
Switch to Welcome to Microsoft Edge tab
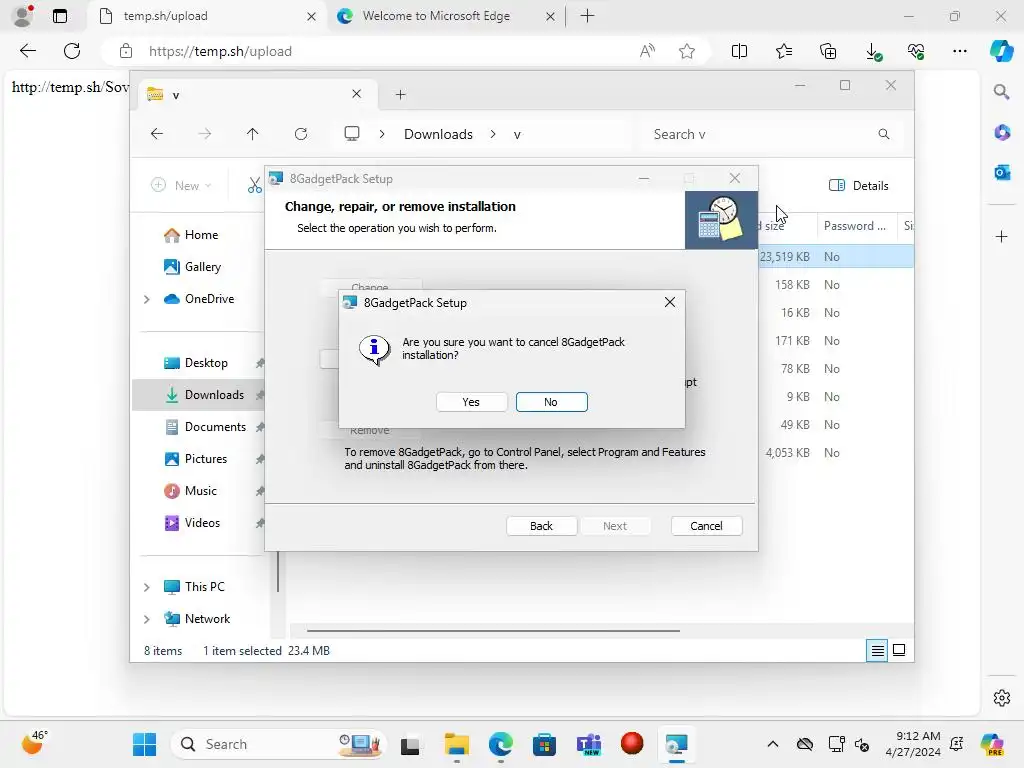pyautogui.click(x=445, y=16)
